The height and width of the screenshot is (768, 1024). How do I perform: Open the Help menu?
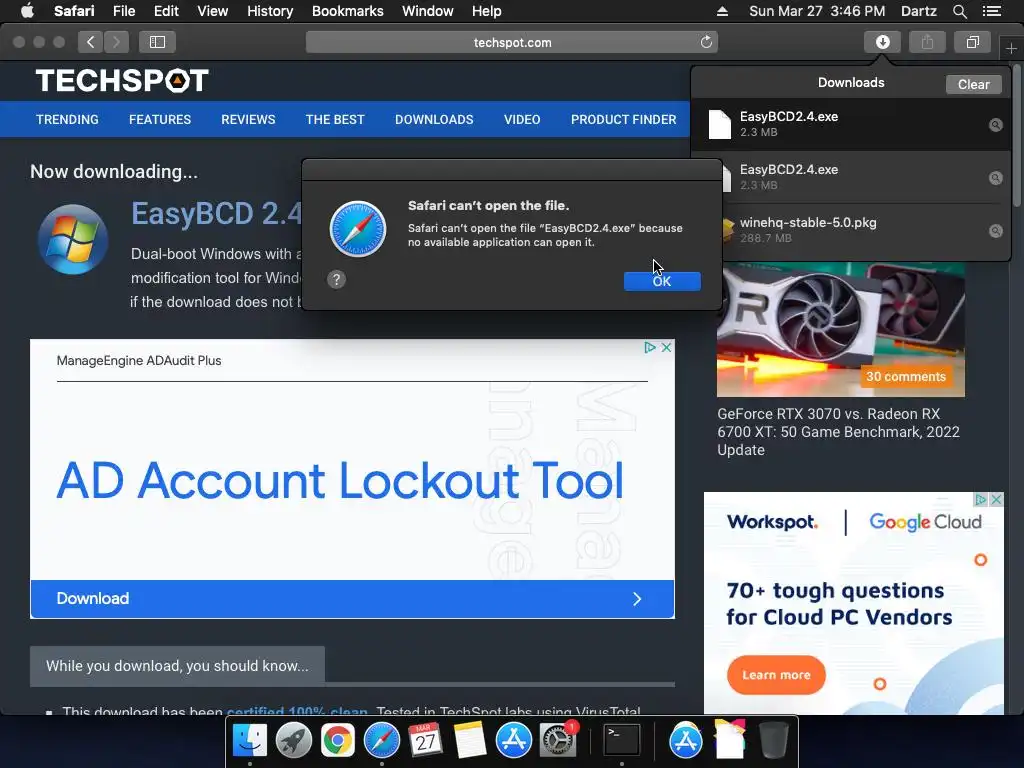click(487, 11)
